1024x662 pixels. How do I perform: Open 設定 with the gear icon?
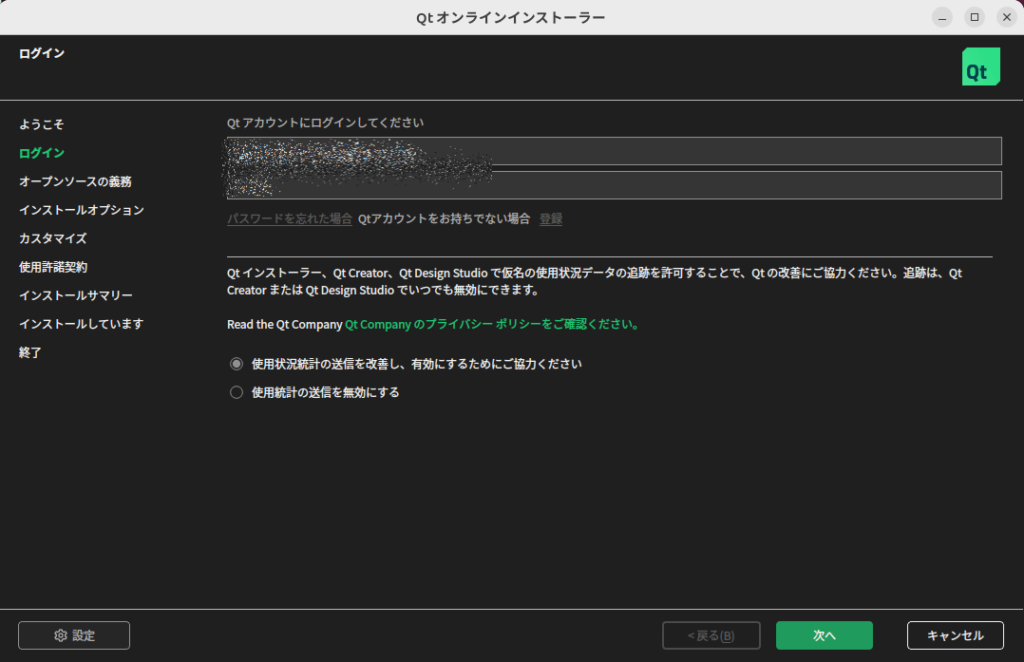74,635
